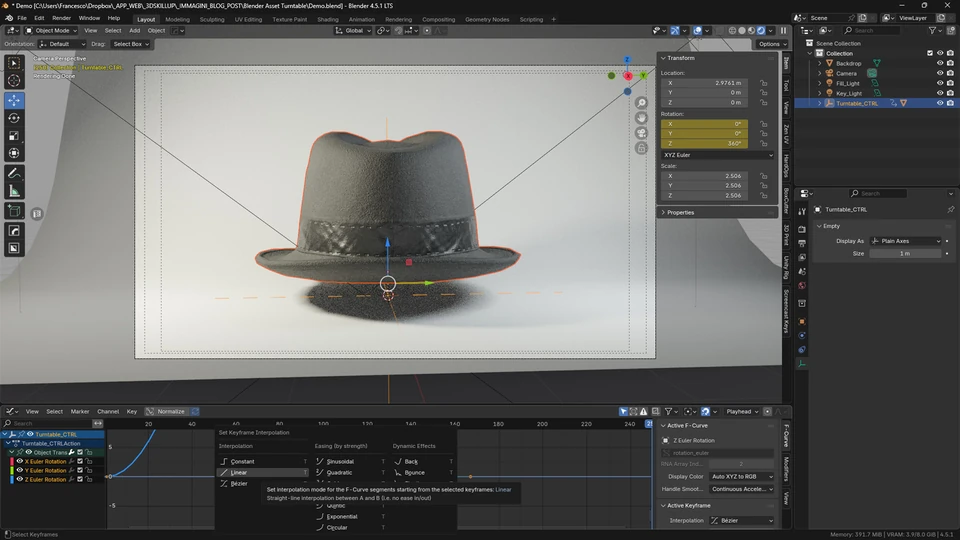The width and height of the screenshot is (960, 540).
Task: Toggle the Normalize refresh icon in Graph Editor
Action: pyautogui.click(x=195, y=411)
